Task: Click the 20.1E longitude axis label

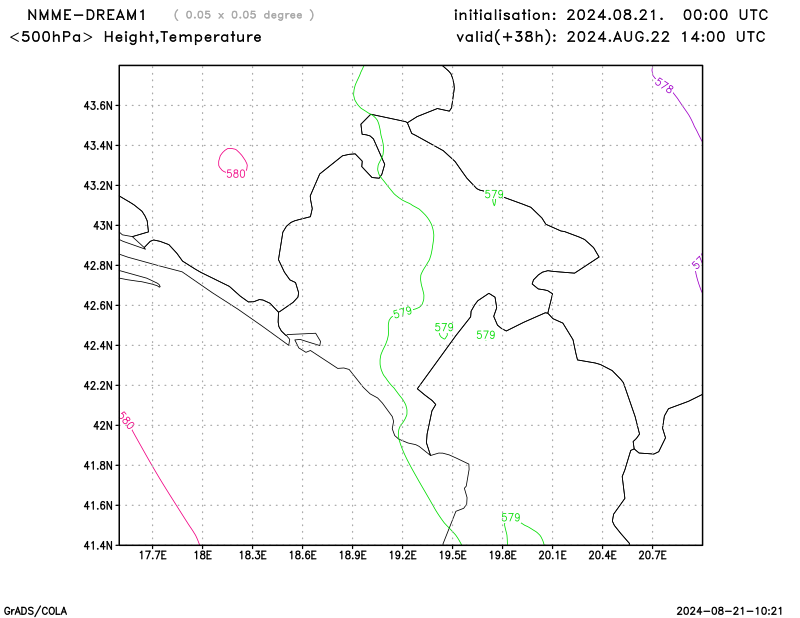Action: (553, 555)
